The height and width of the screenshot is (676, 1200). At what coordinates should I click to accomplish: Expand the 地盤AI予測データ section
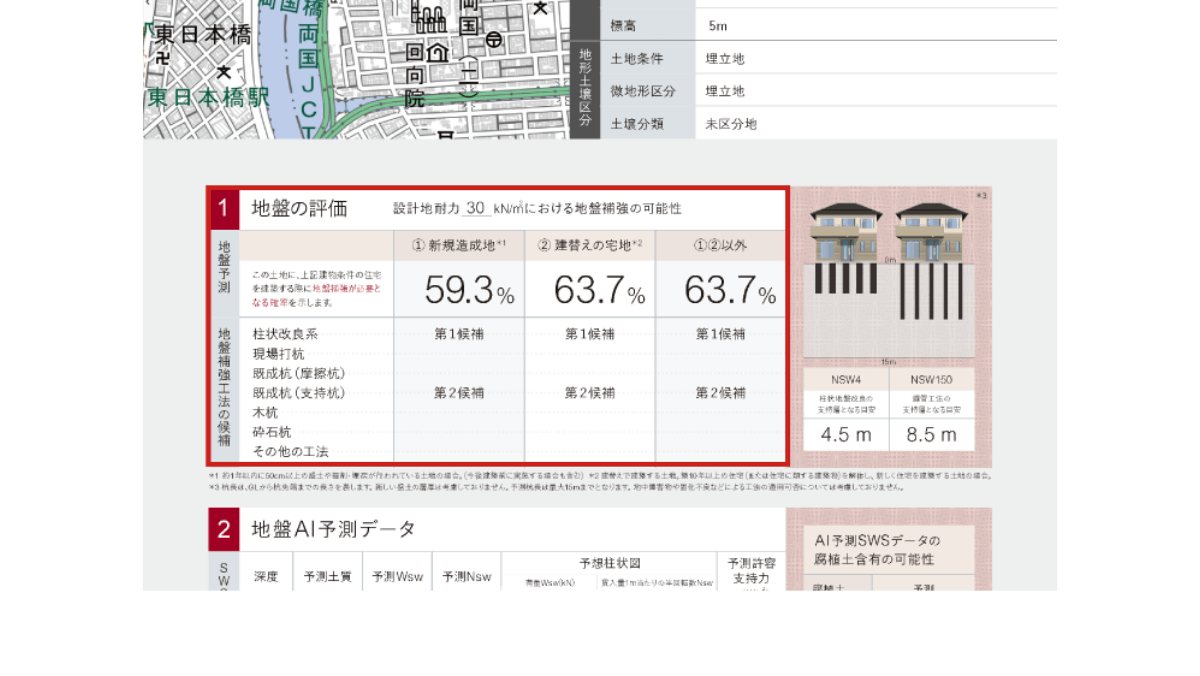330,530
